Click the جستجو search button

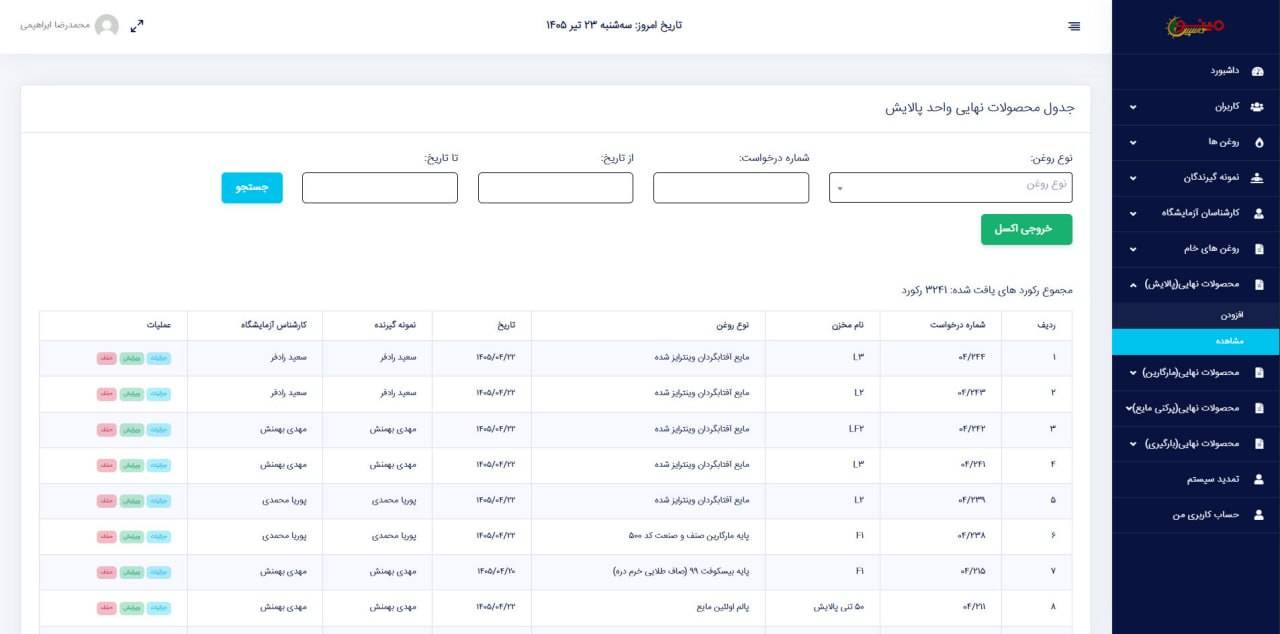[252, 188]
